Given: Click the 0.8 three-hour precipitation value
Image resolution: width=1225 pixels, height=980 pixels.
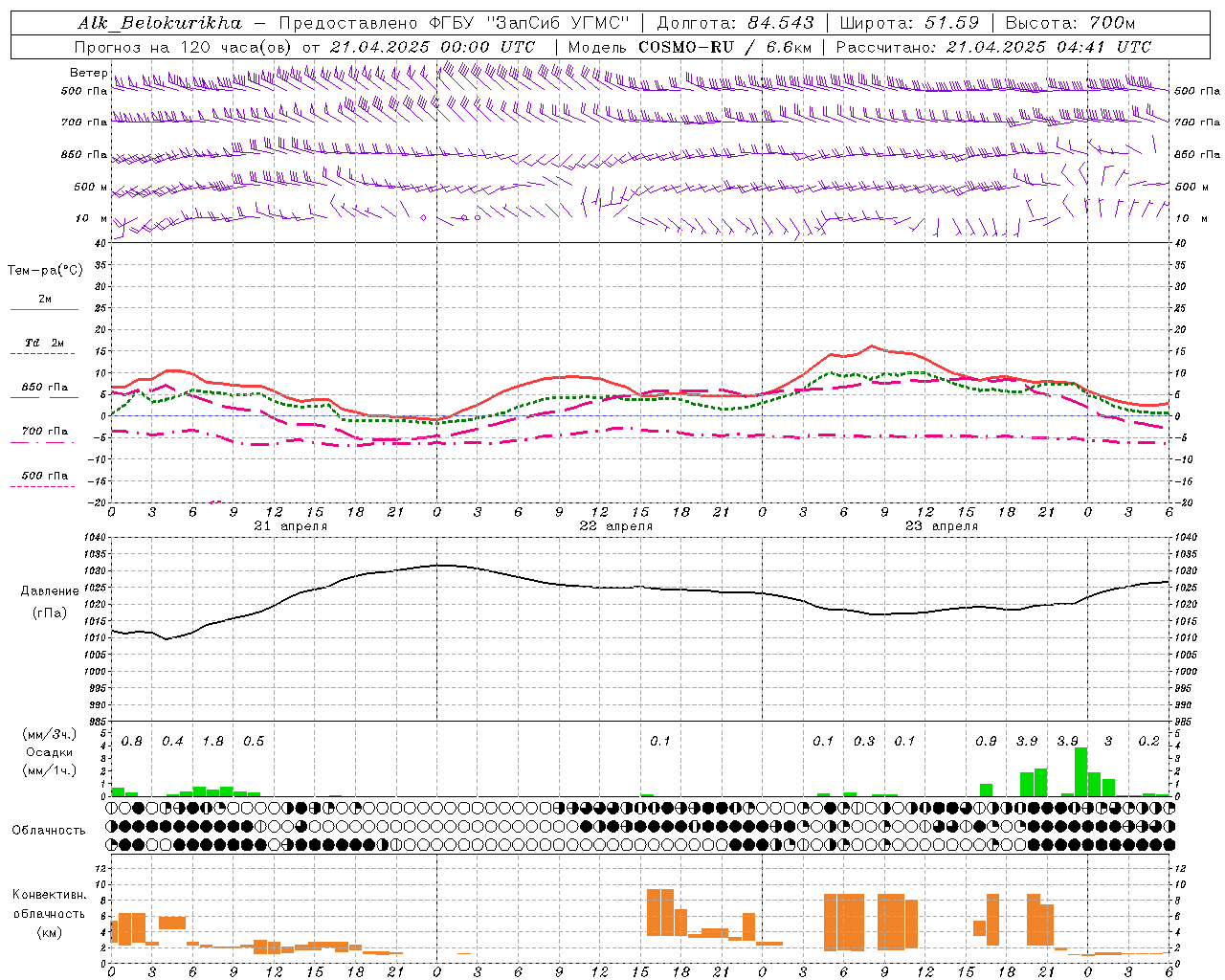Looking at the screenshot, I should (x=132, y=742).
